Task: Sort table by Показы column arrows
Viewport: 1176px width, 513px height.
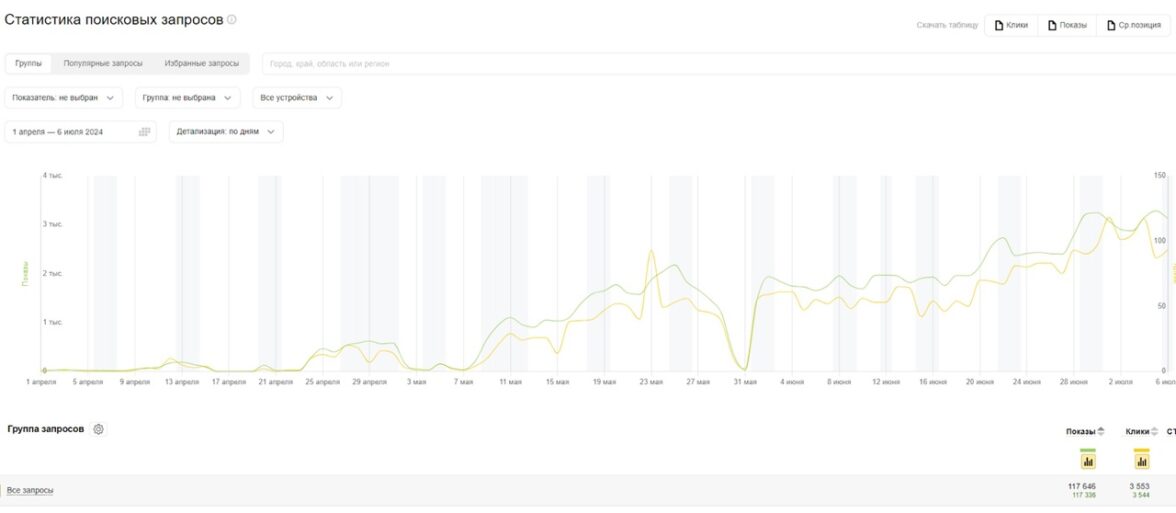Action: coord(1101,432)
